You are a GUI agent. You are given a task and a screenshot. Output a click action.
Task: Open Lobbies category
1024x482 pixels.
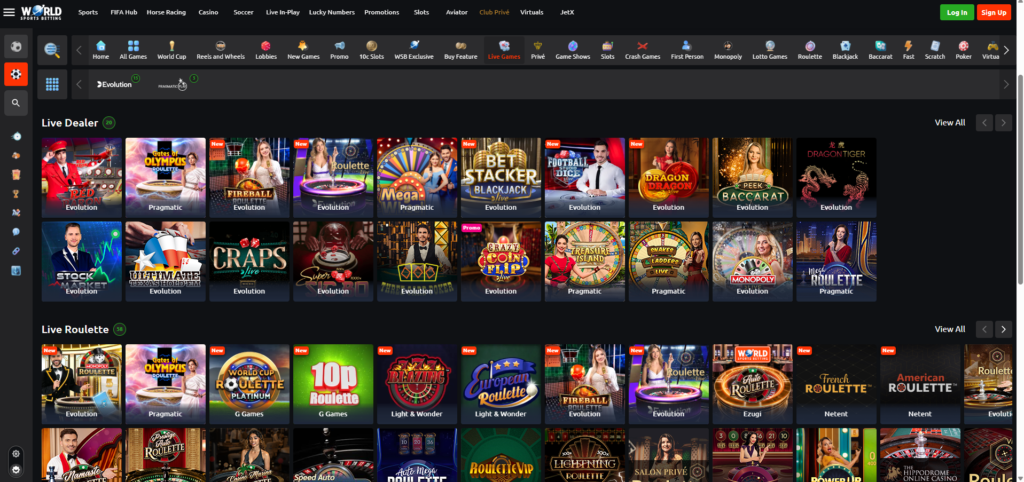pos(266,50)
